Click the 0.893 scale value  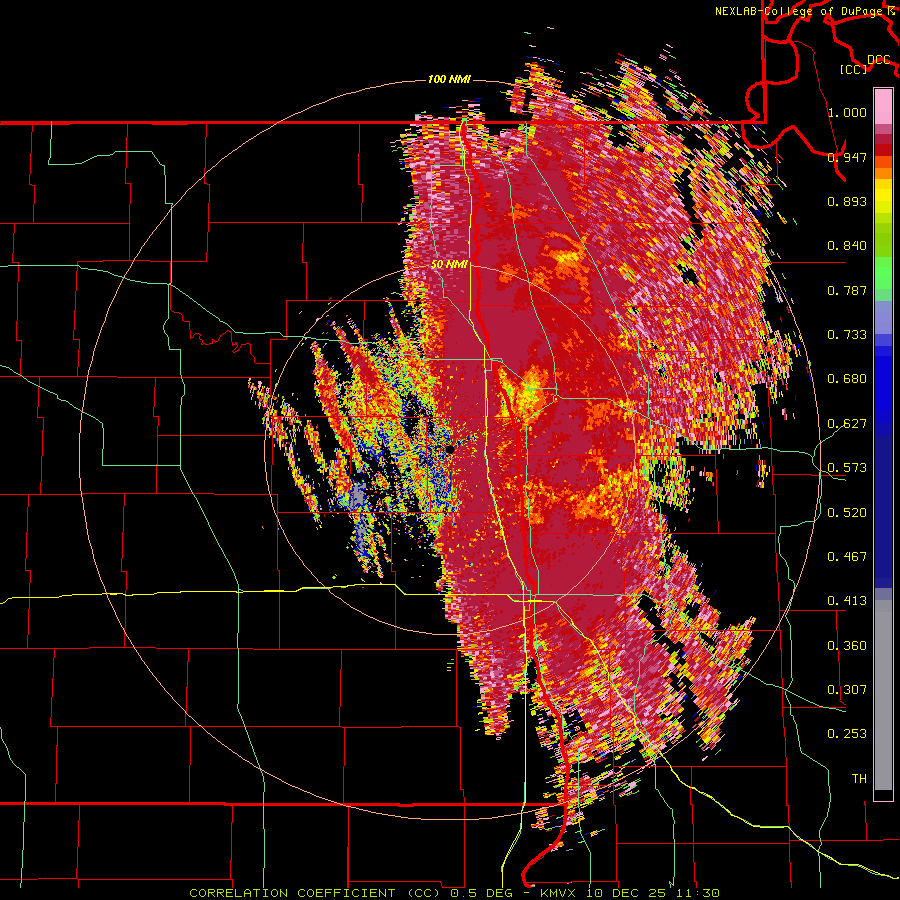[847, 201]
